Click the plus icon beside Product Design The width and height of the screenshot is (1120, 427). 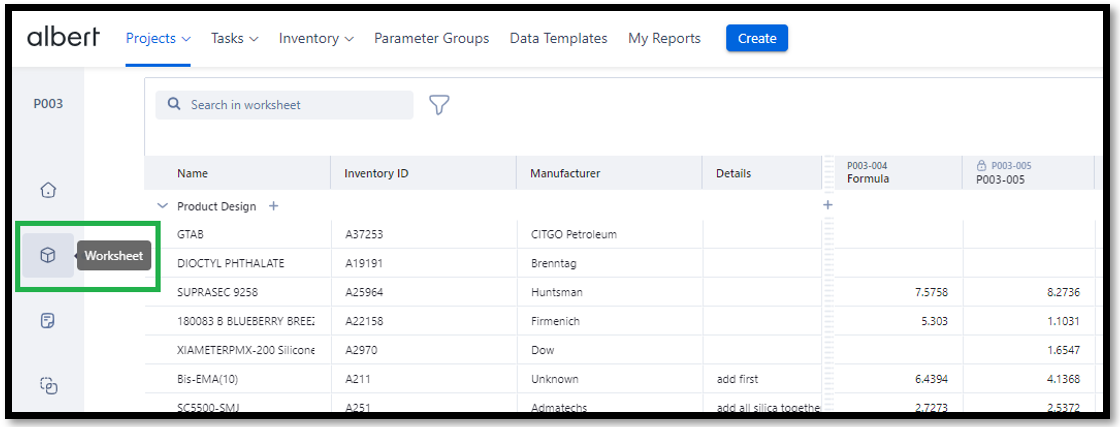coord(274,206)
